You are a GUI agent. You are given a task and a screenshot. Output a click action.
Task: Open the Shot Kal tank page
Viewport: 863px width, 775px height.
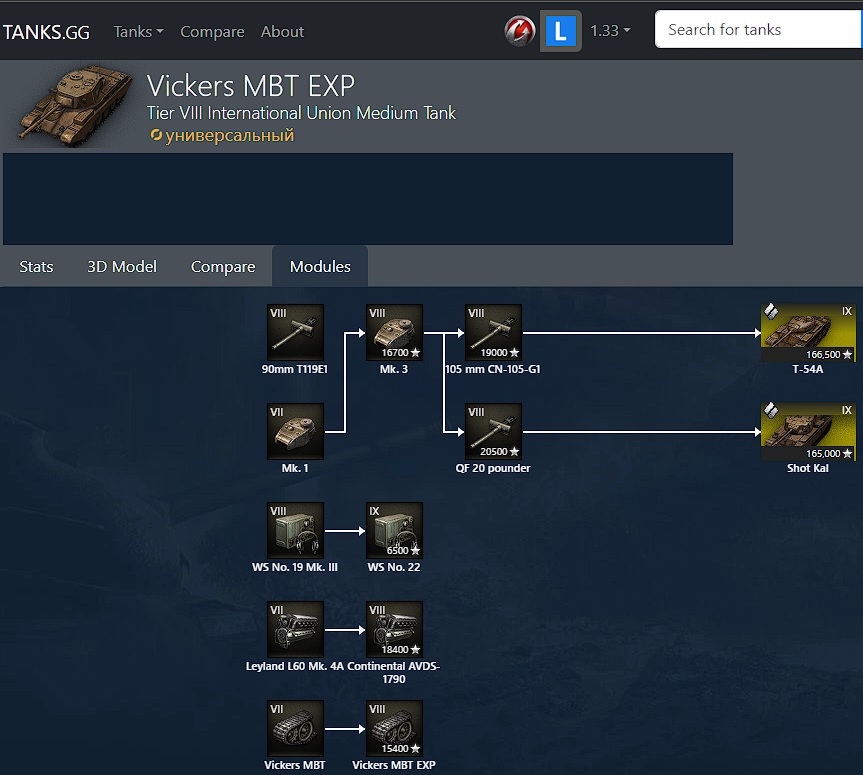808,432
